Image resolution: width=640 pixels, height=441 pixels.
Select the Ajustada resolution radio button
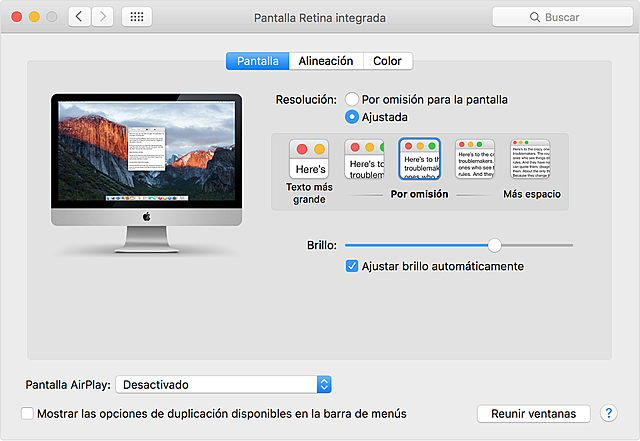(351, 117)
